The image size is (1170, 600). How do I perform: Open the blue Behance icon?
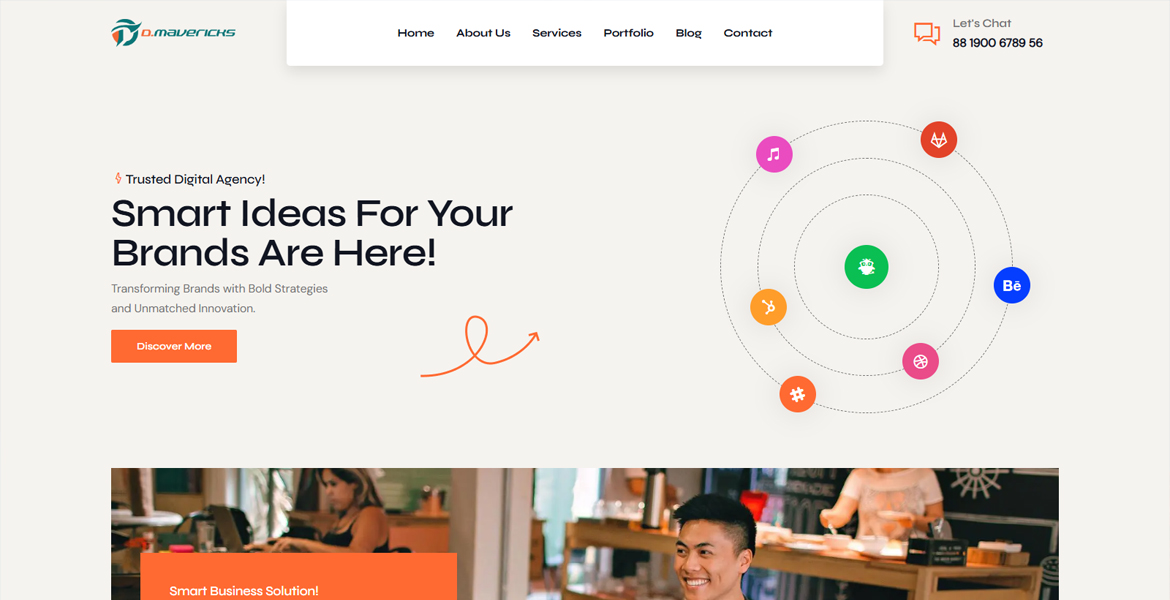[1012, 285]
